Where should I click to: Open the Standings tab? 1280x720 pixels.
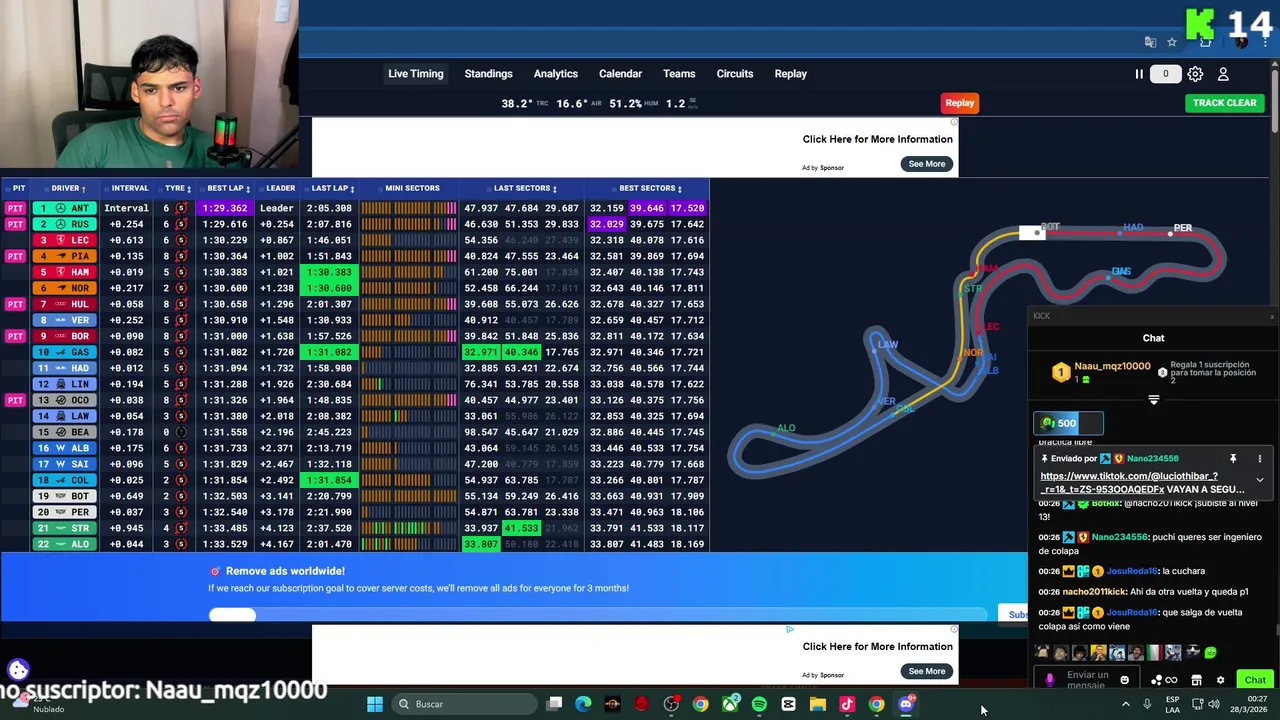488,74
